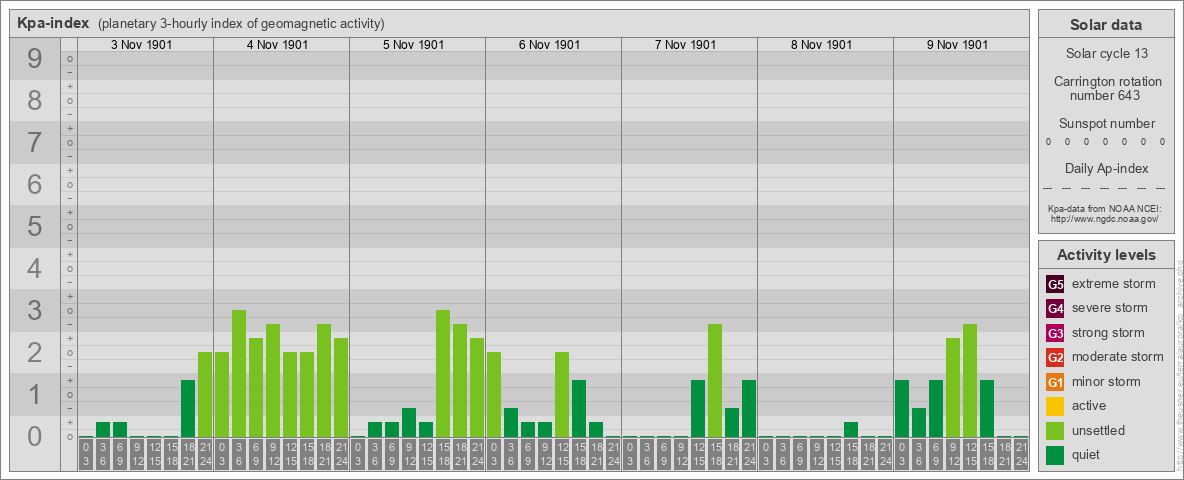
Task: Select the light green unsettled swatch
Action: click(1055, 431)
